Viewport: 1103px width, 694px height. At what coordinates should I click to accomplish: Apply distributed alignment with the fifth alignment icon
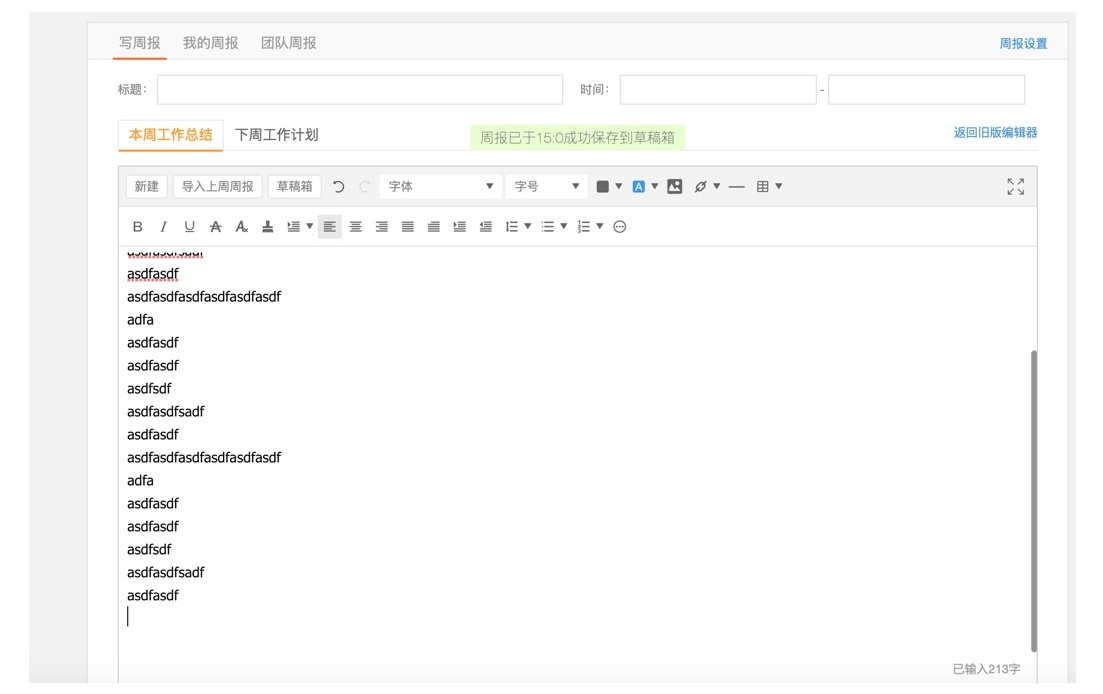tap(433, 226)
